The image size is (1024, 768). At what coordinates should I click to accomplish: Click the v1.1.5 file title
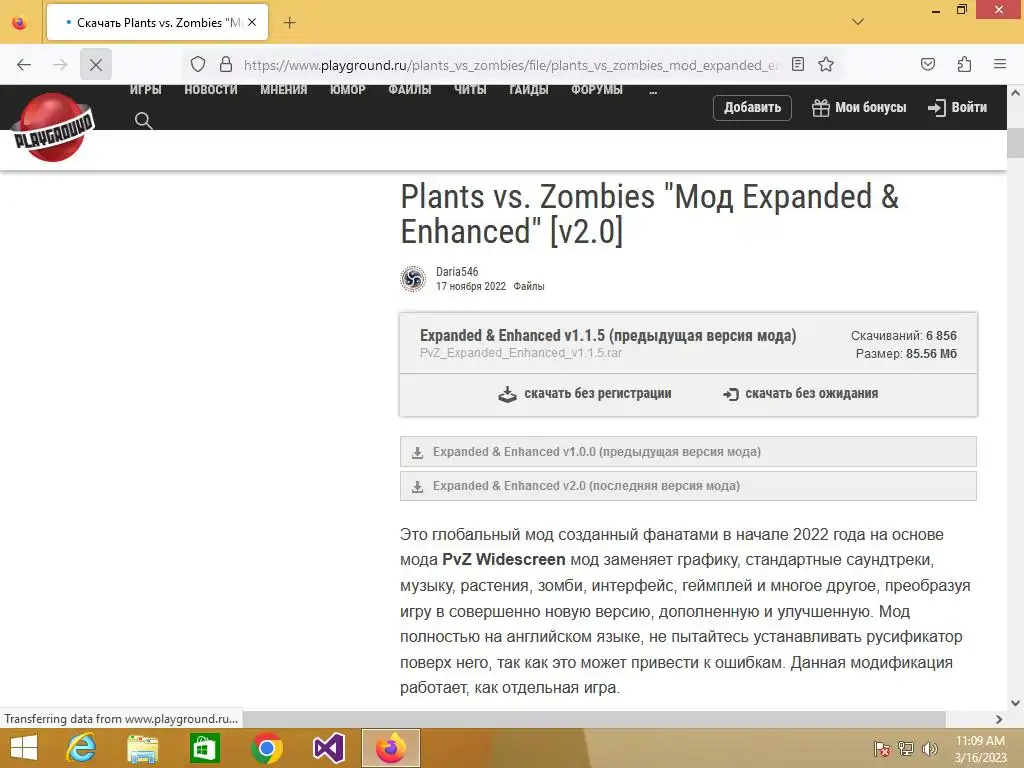coord(607,336)
